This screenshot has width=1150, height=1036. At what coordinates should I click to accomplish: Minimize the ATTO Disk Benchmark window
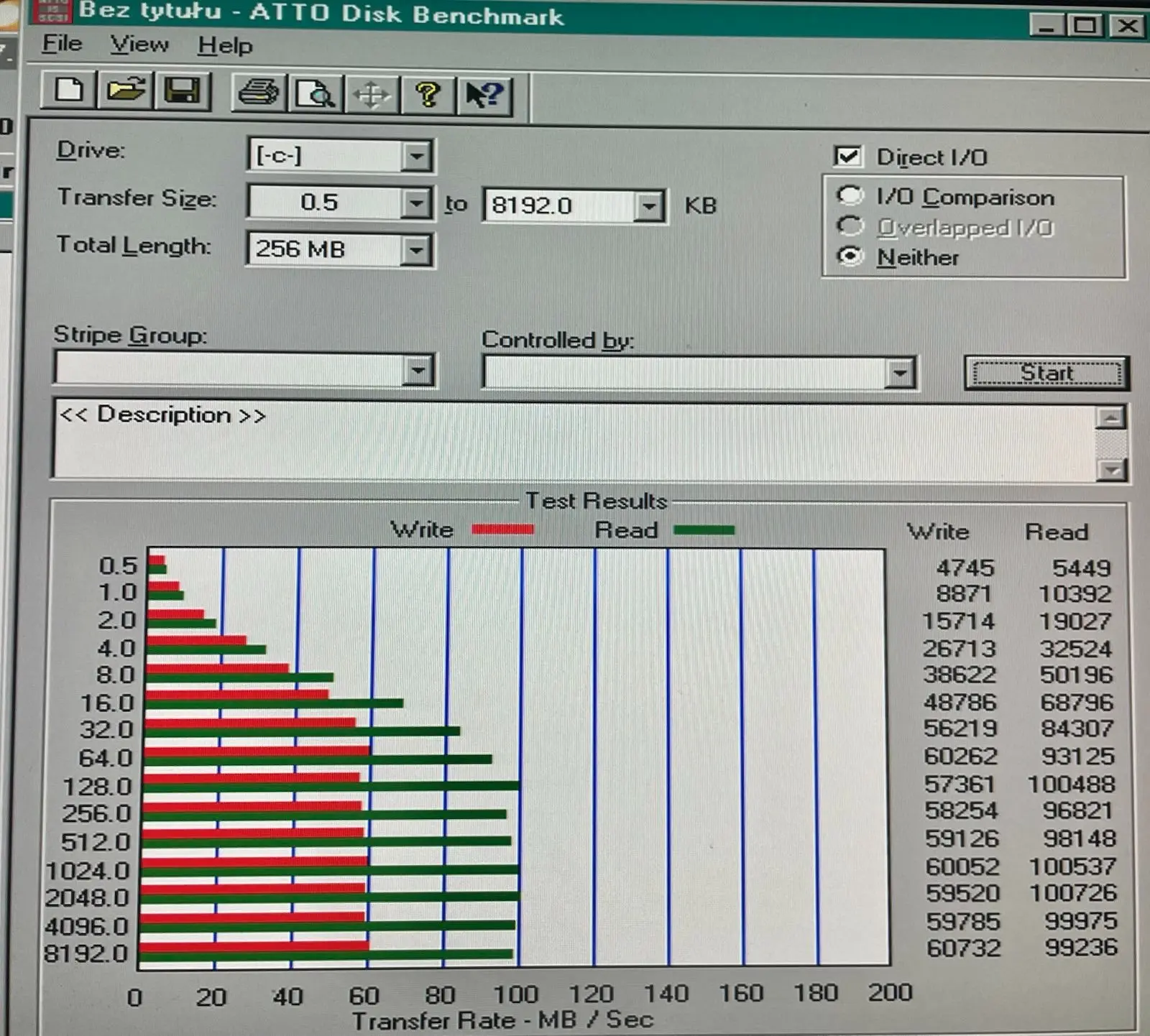(1046, 26)
